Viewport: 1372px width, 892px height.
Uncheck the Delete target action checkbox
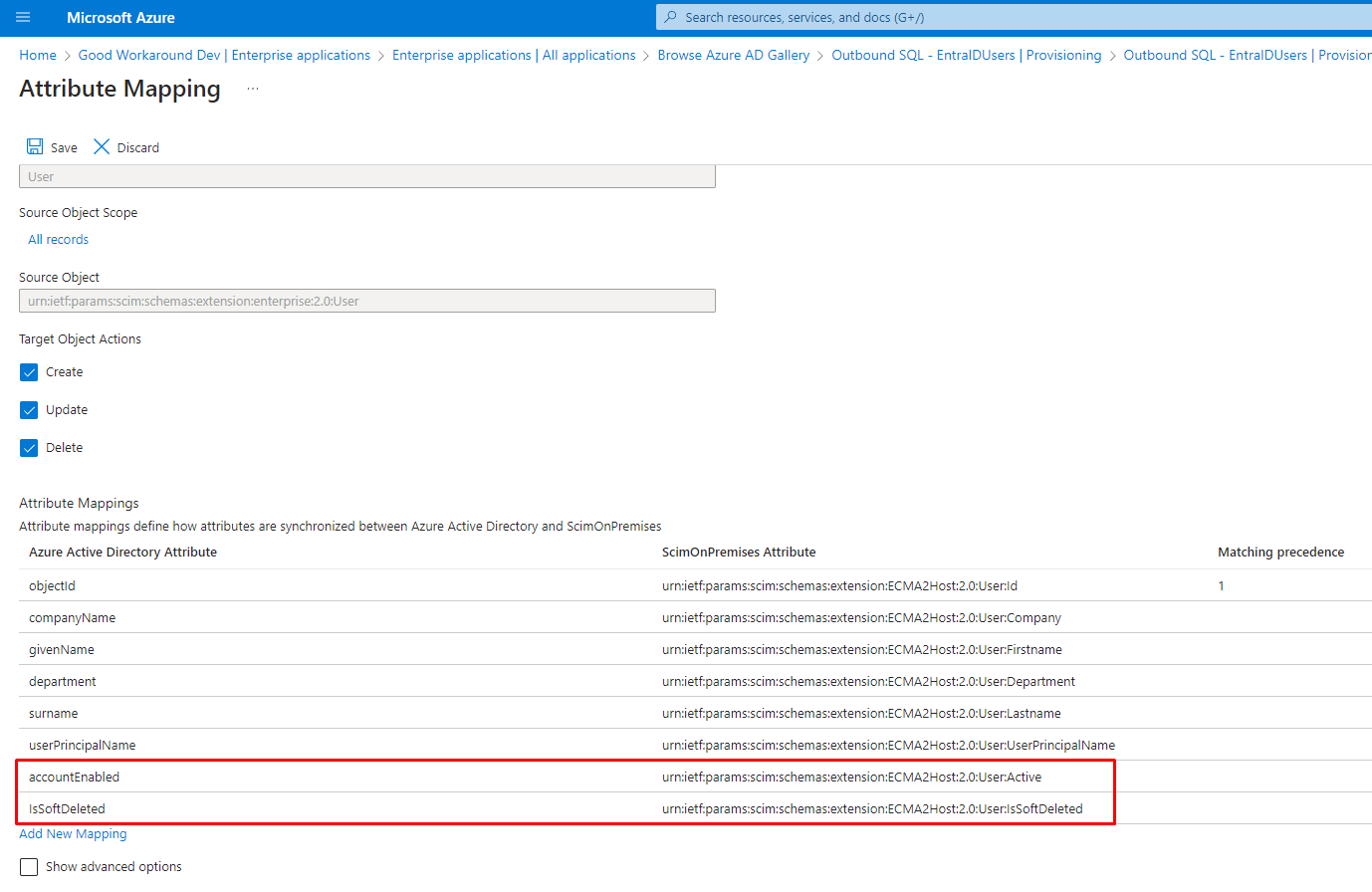pos(29,448)
